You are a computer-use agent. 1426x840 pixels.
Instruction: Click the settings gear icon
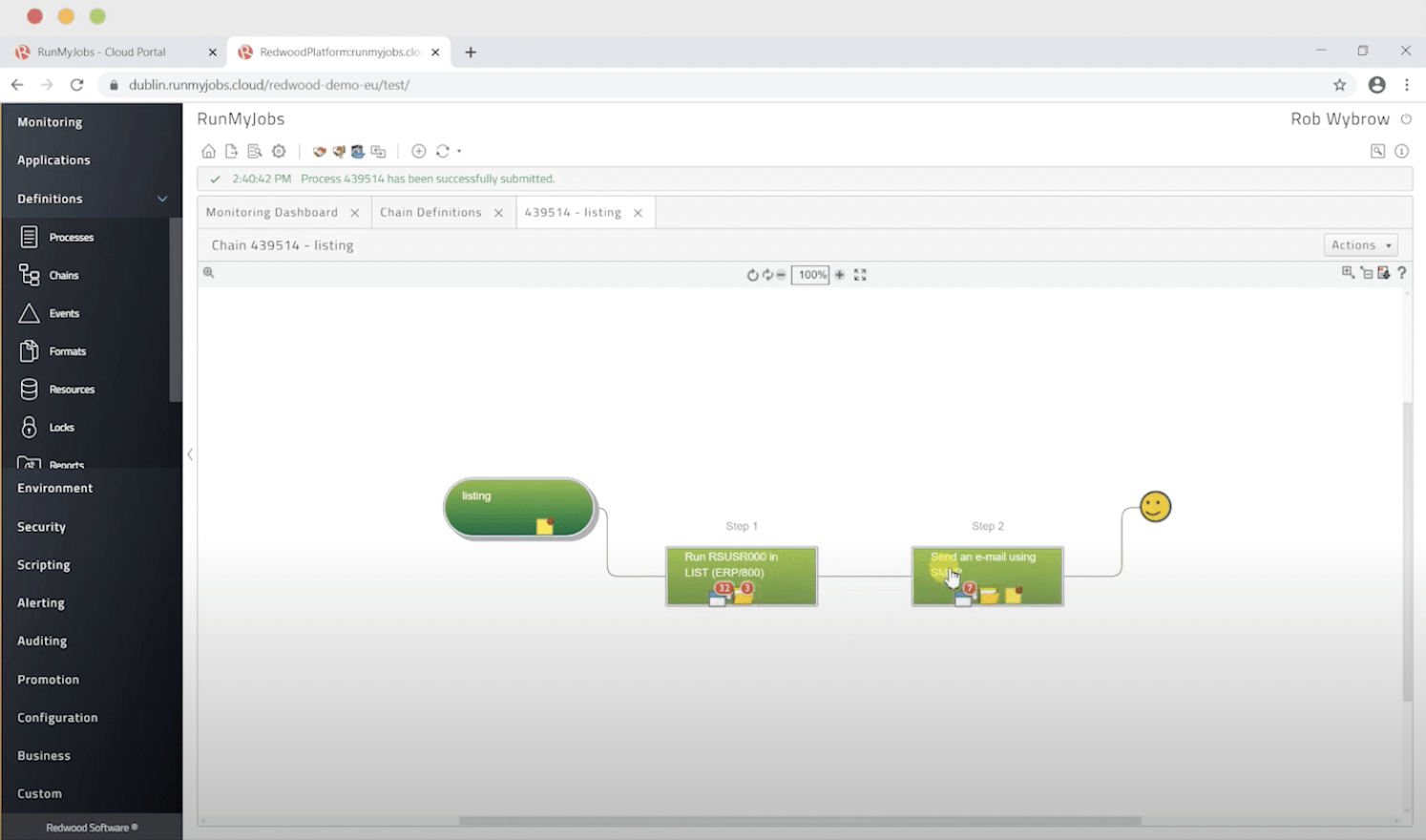pos(279,151)
